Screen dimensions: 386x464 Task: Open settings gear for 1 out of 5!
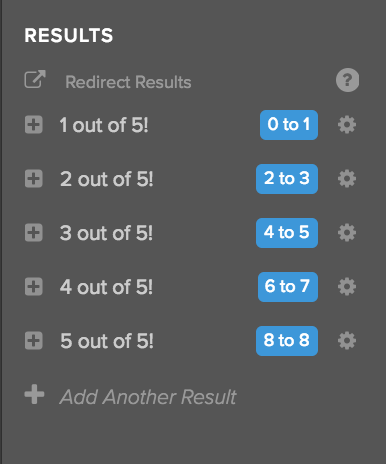(x=347, y=125)
